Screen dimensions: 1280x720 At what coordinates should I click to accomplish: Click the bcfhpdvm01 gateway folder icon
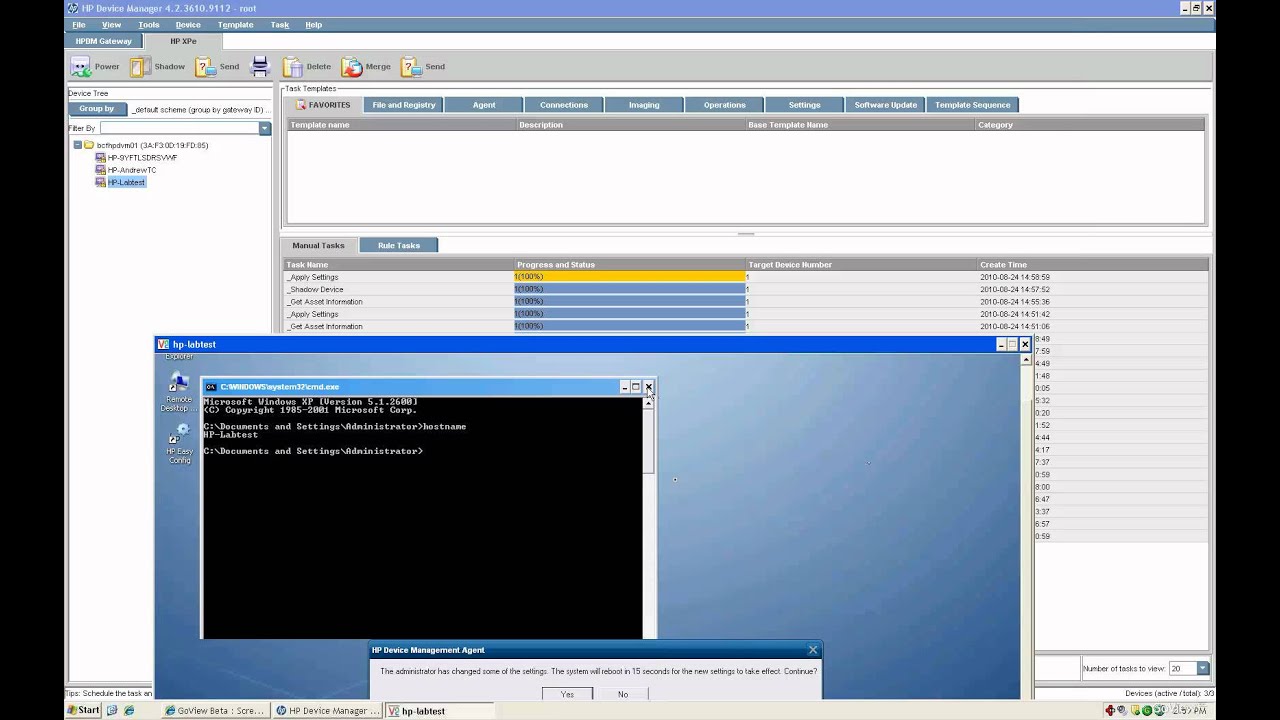[x=89, y=145]
